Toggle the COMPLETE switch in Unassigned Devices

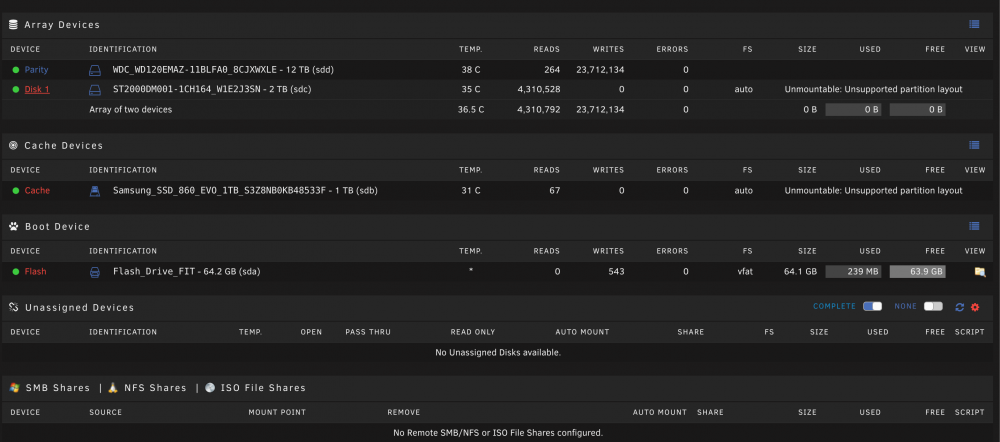[x=872, y=307]
